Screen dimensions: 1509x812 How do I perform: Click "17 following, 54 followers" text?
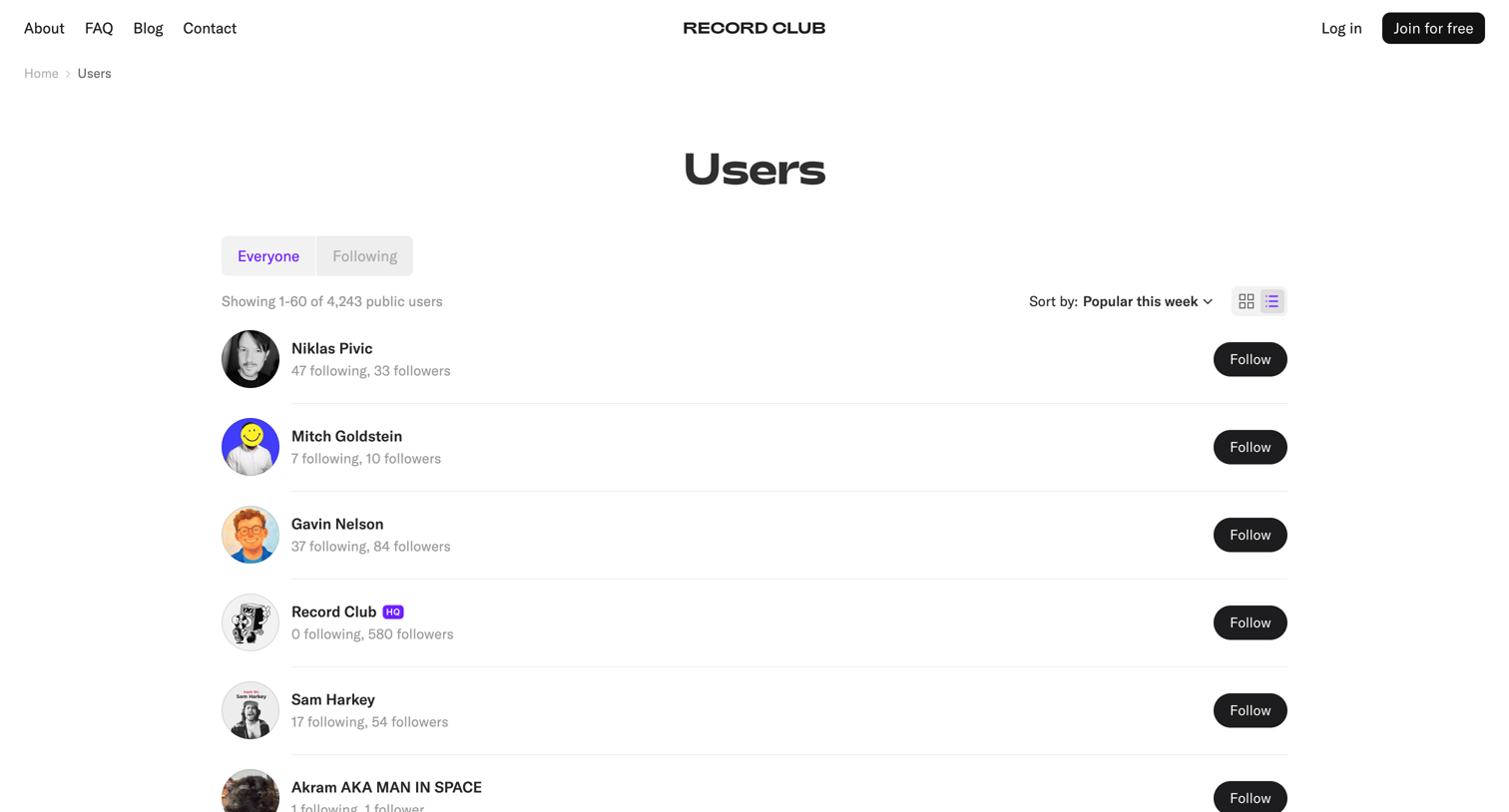[x=369, y=722]
